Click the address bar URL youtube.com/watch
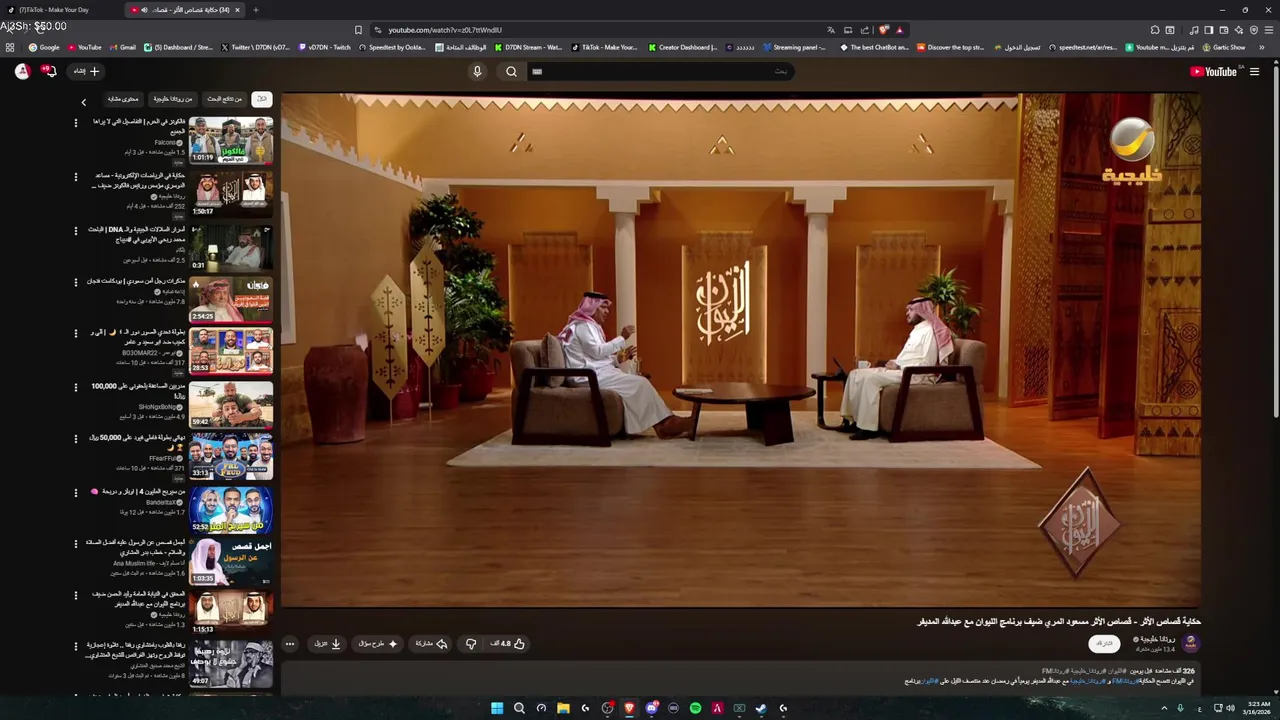 pos(445,30)
